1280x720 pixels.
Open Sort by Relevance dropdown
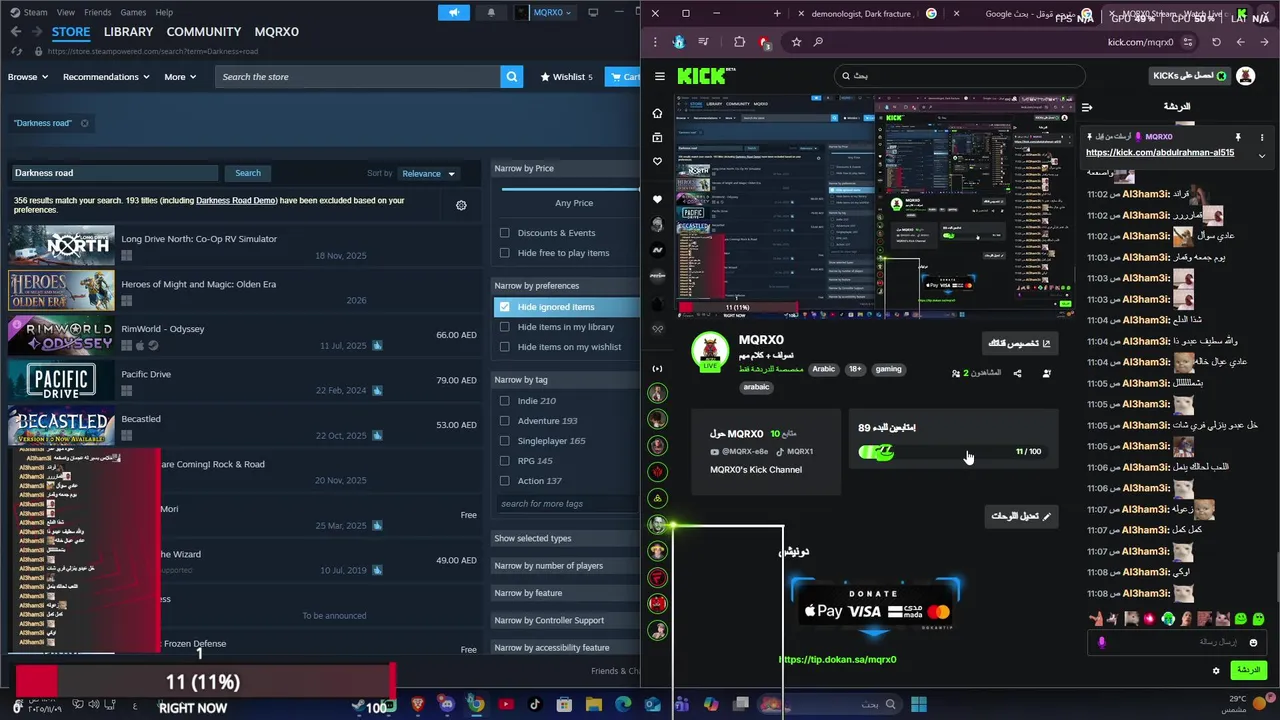point(429,173)
